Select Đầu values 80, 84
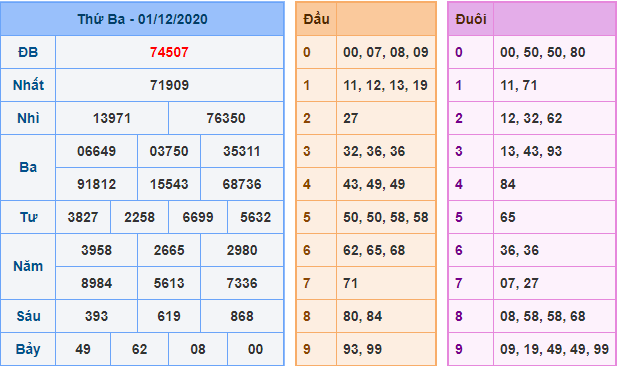 362,316
